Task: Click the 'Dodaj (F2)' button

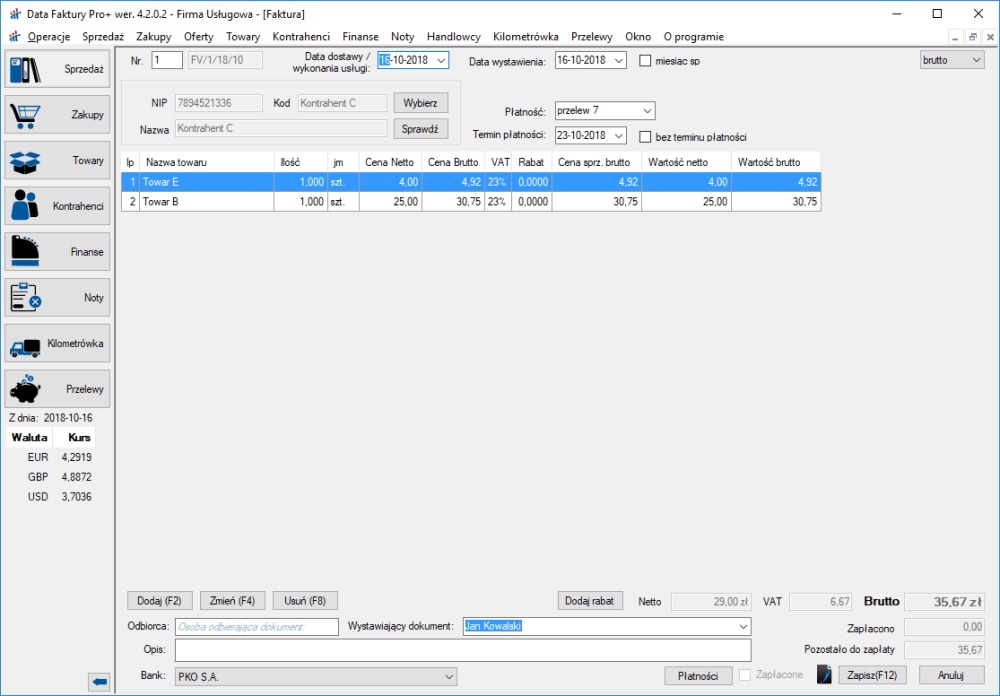Action: (x=160, y=601)
